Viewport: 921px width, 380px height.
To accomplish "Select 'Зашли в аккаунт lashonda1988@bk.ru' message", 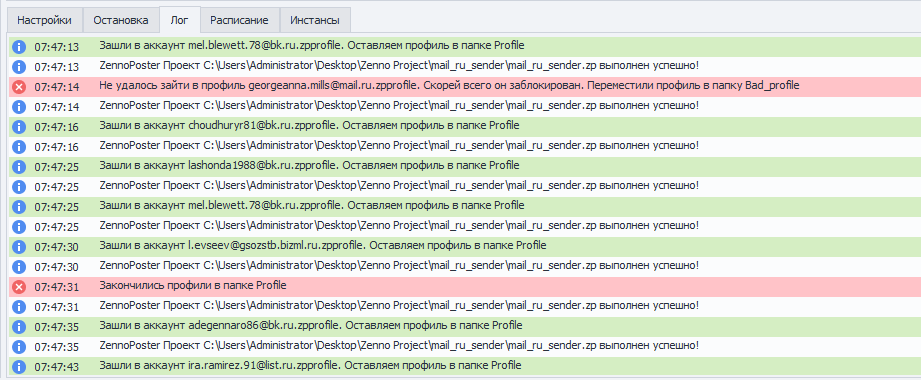I will coord(309,165).
